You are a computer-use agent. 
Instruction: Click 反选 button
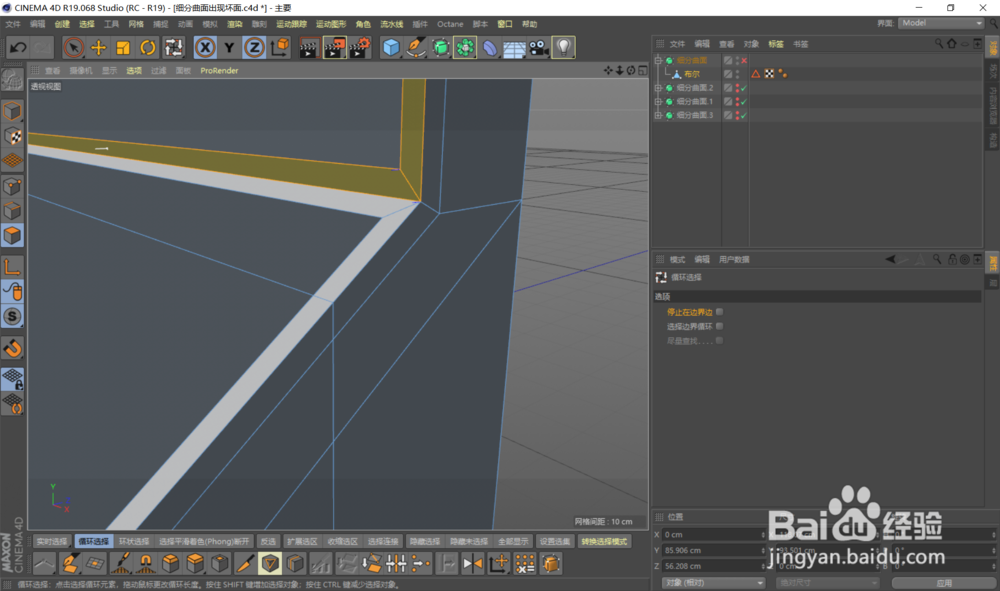pos(268,541)
